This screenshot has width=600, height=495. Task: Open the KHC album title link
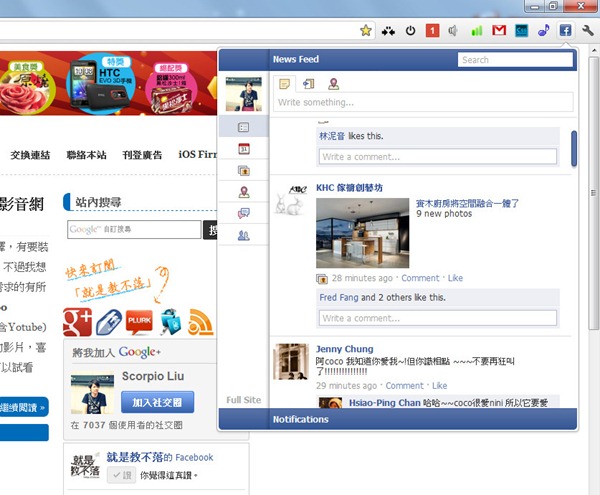467,203
